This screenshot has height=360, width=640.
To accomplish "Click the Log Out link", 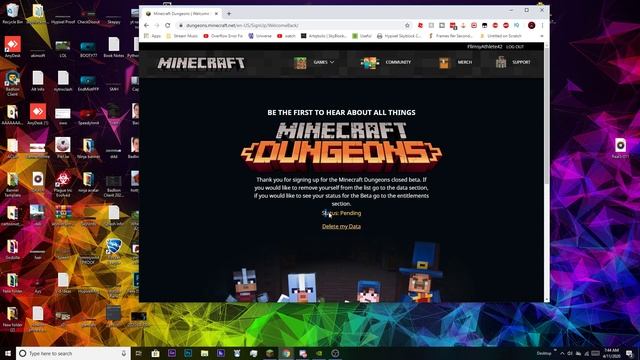I will pyautogui.click(x=515, y=47).
